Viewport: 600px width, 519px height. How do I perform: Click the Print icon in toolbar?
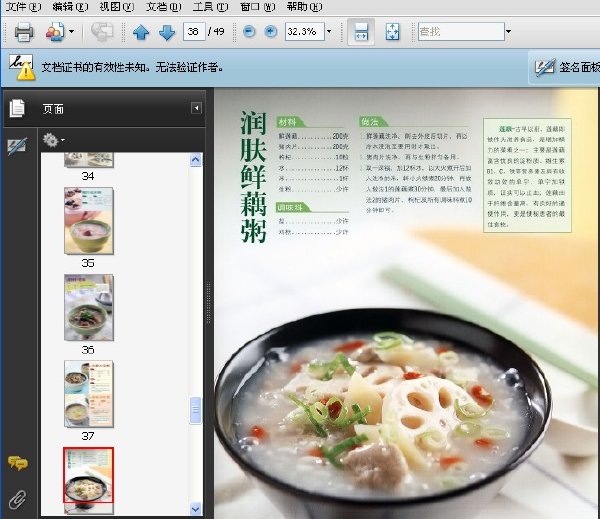(24, 32)
